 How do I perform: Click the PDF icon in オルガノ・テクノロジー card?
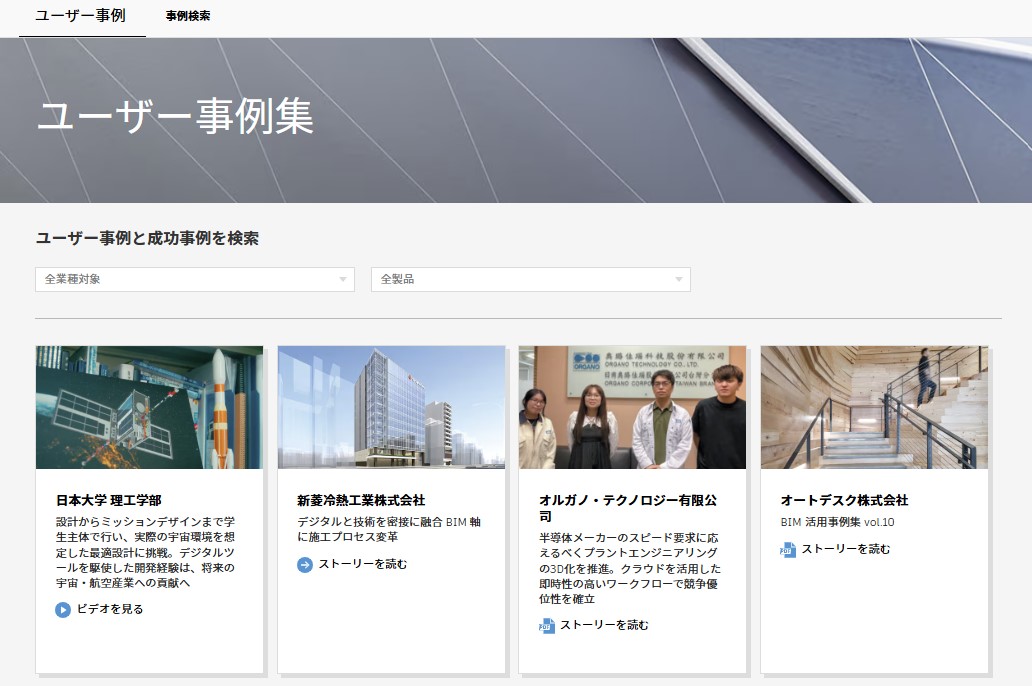coord(546,625)
